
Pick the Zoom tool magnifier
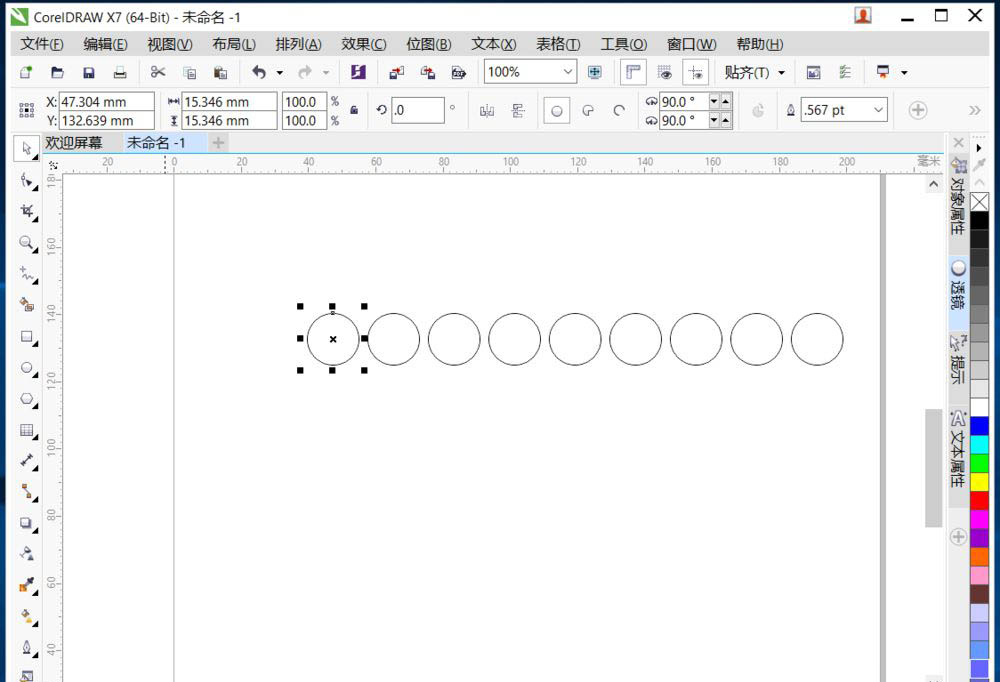click(x=27, y=243)
